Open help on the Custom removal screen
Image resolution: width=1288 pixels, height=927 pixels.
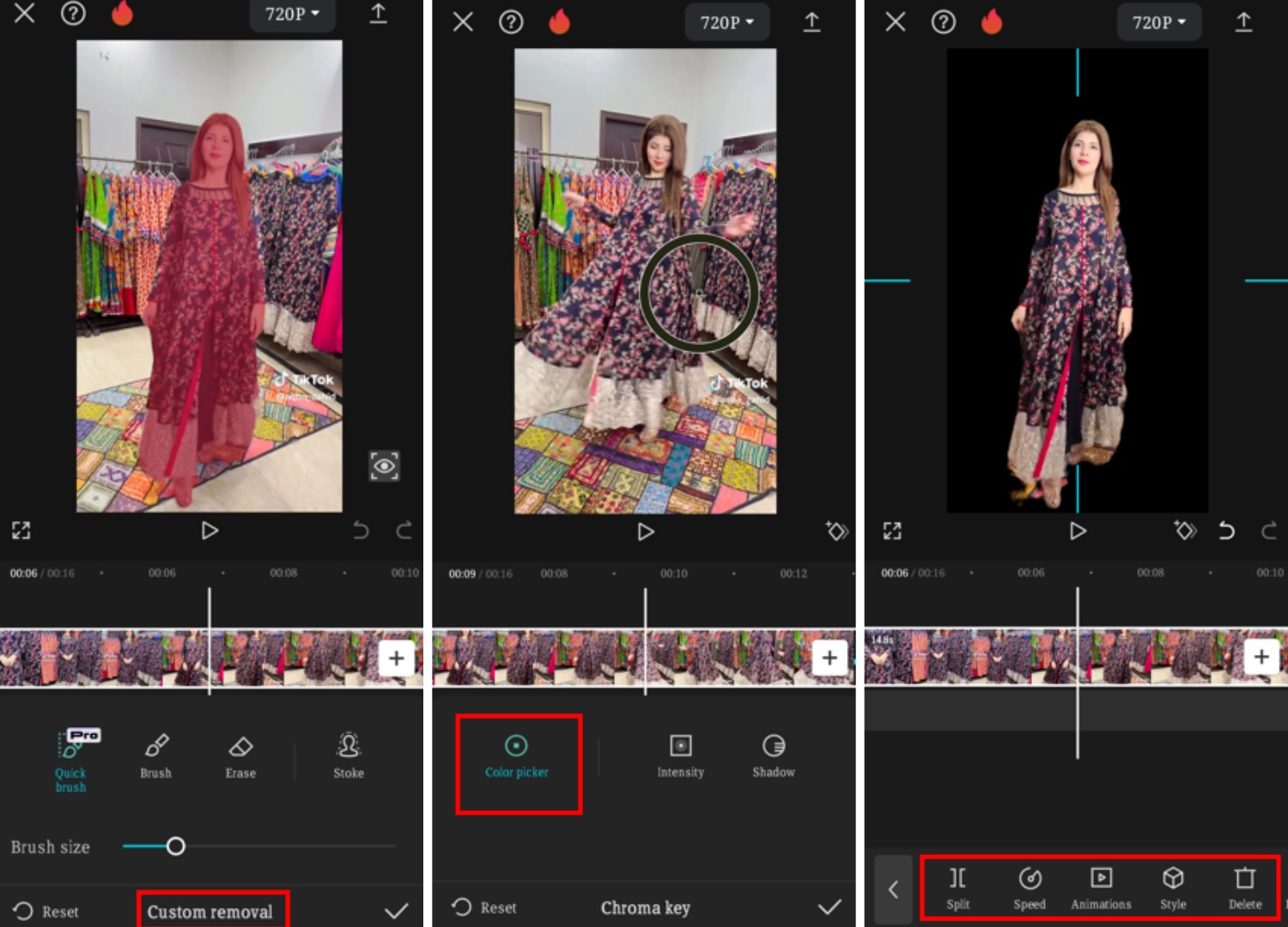(x=73, y=13)
